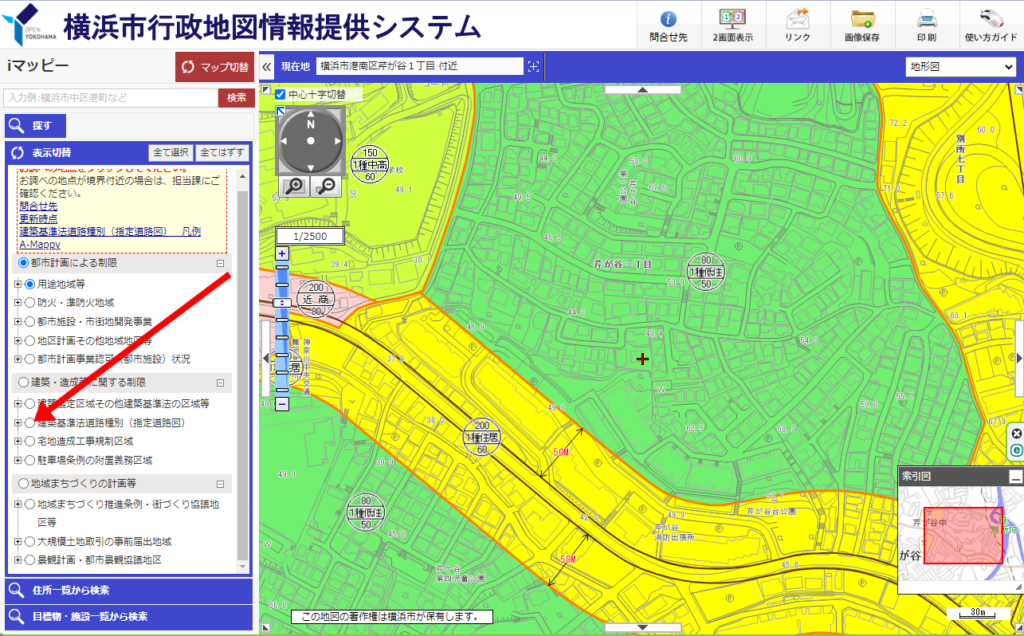Open 問合せ先 link in the notice box

[39, 206]
